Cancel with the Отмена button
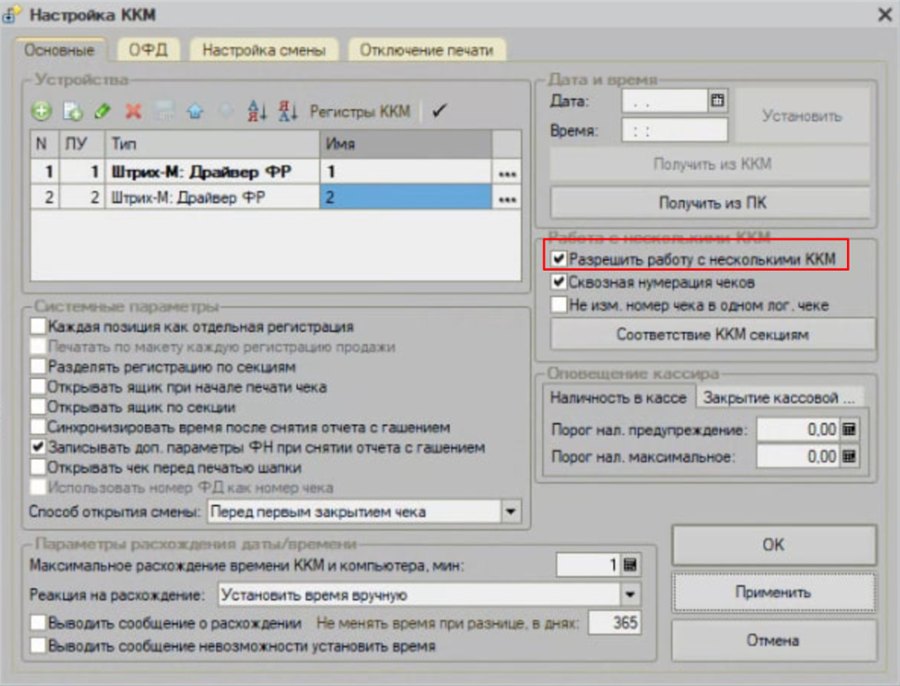 [773, 640]
